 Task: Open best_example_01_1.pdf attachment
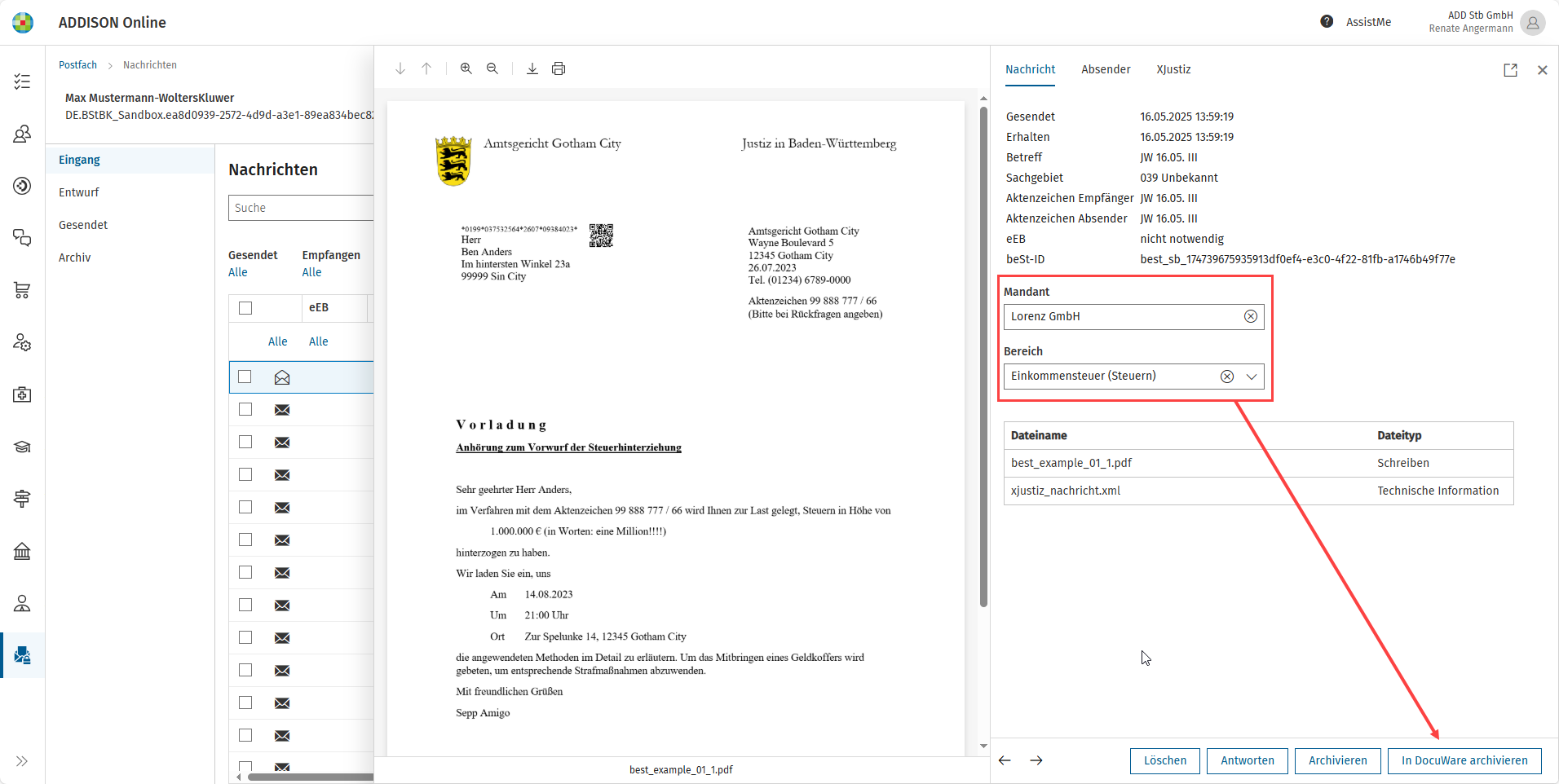click(1071, 463)
